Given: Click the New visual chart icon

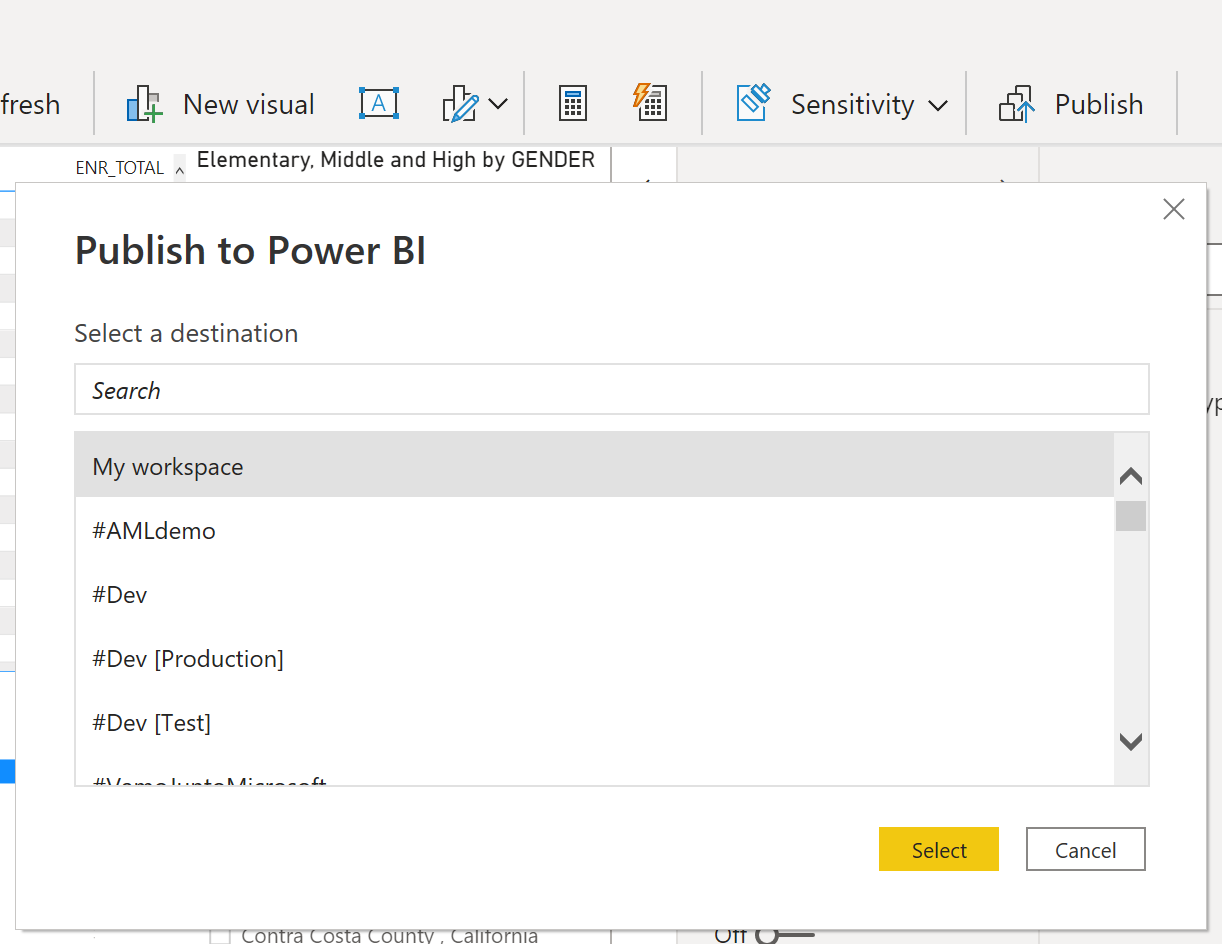Looking at the screenshot, I should pyautogui.click(x=144, y=104).
